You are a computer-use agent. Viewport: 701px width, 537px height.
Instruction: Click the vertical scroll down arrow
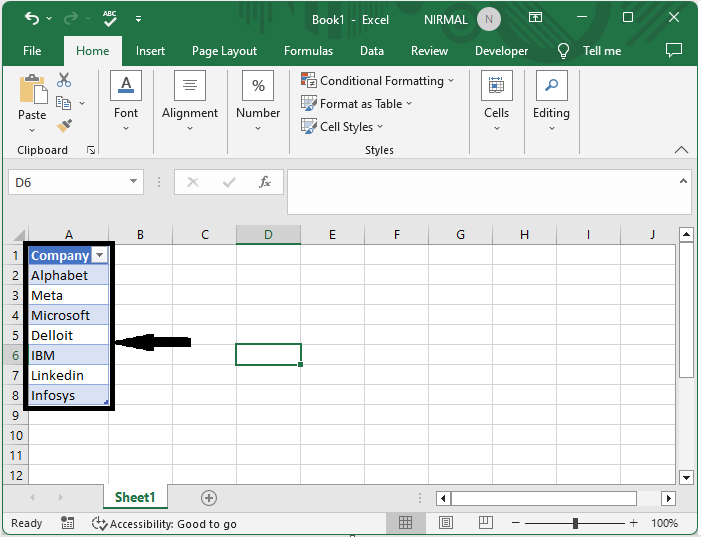(x=686, y=477)
